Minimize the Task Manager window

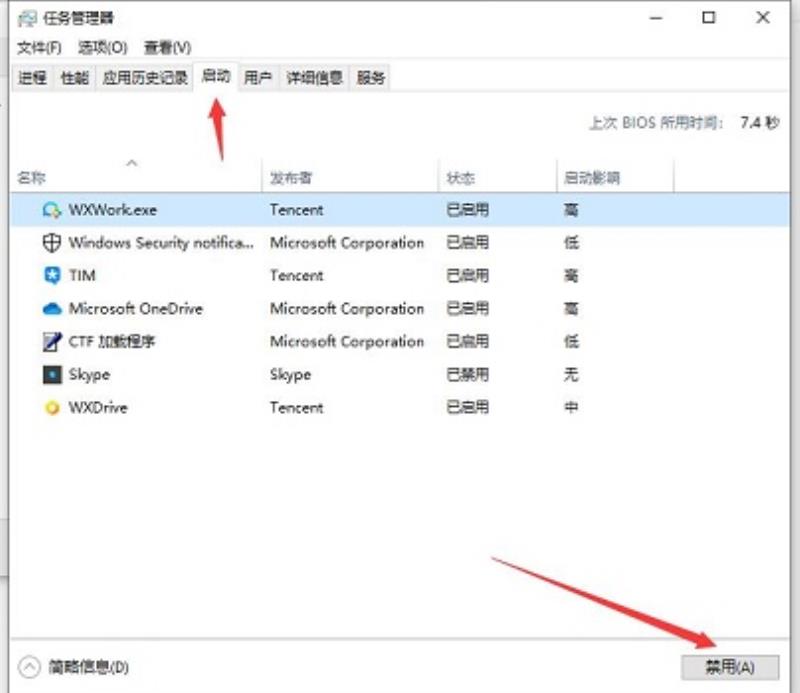pos(656,18)
